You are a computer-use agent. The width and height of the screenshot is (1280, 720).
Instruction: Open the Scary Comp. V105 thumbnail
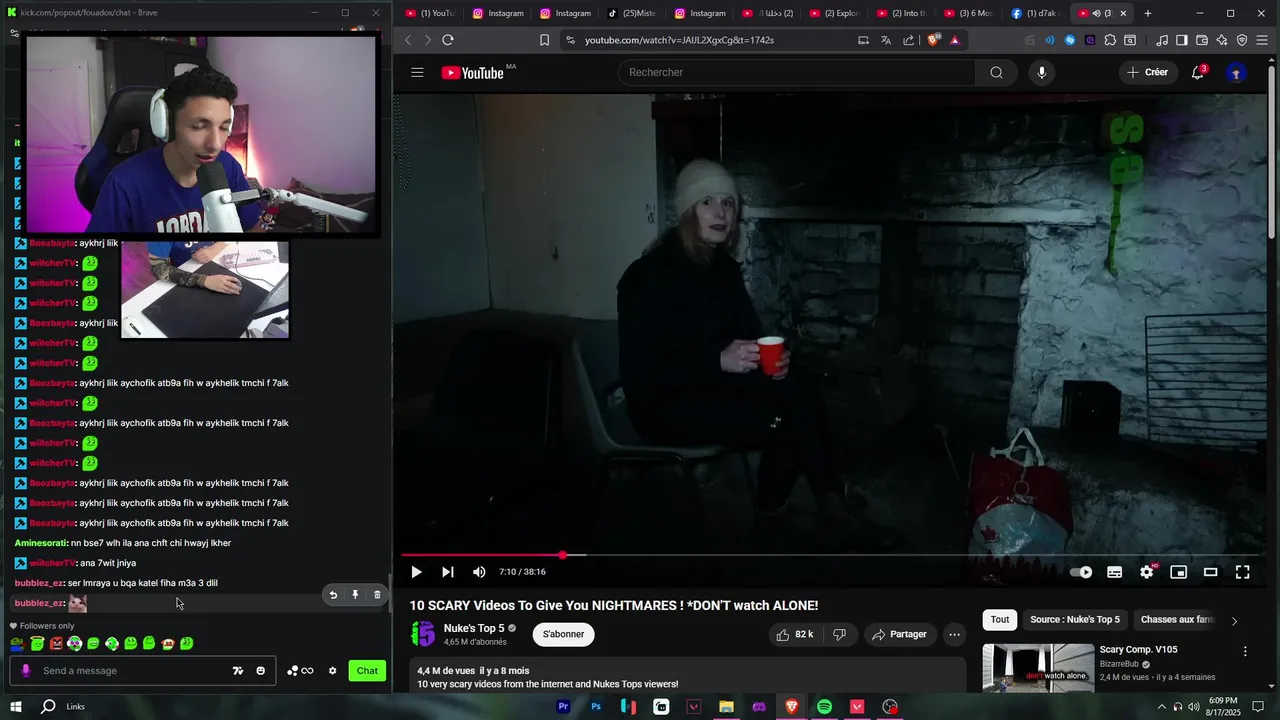pos(1038,667)
